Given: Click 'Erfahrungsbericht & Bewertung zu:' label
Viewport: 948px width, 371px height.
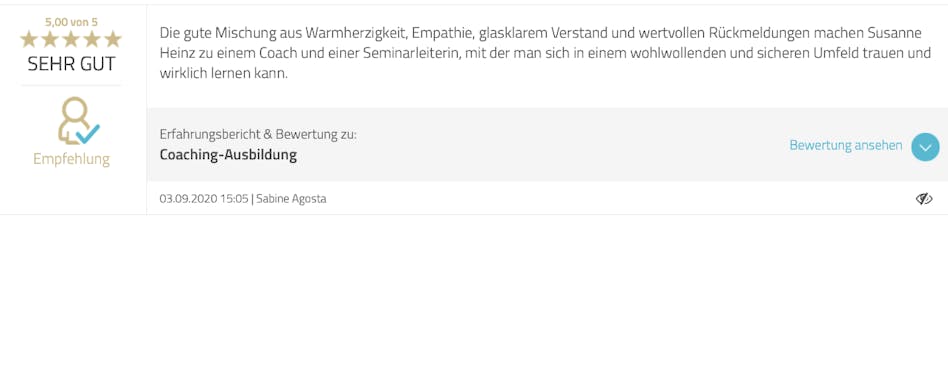Looking at the screenshot, I should [258, 134].
